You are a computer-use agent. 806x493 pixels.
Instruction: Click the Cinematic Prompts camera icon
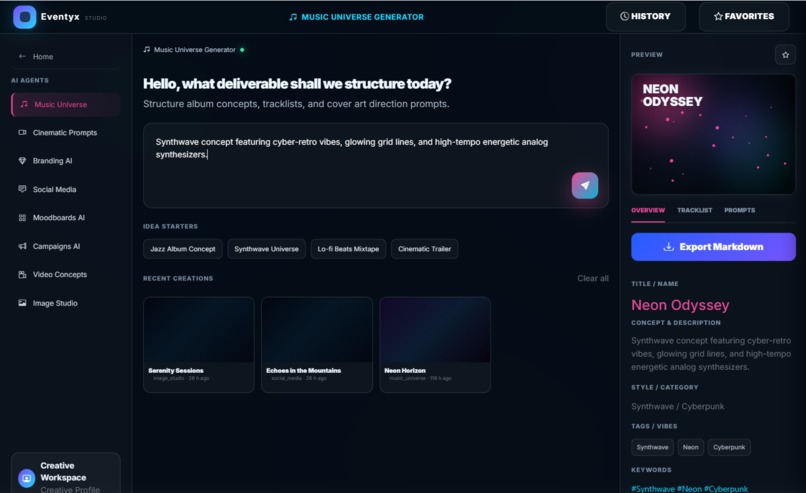point(22,132)
